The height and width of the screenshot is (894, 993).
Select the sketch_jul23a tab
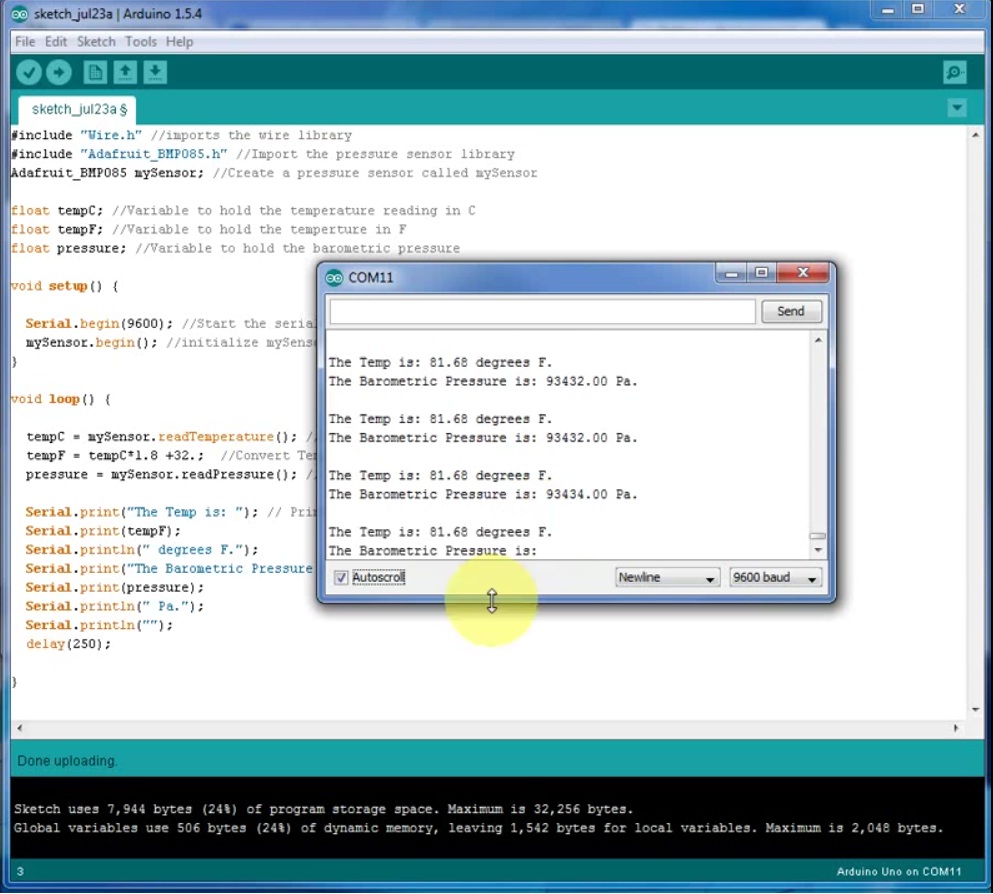point(79,110)
